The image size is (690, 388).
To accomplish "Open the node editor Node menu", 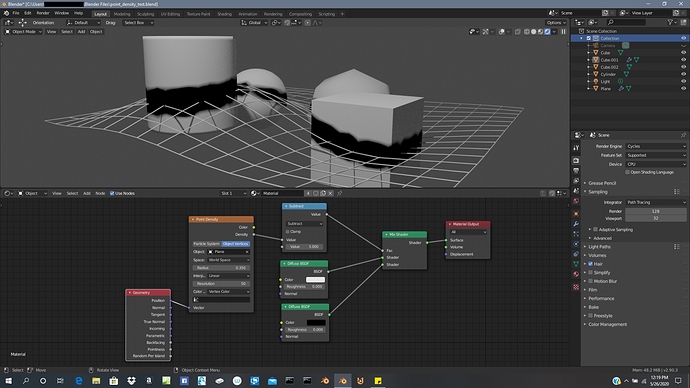I will [x=100, y=193].
